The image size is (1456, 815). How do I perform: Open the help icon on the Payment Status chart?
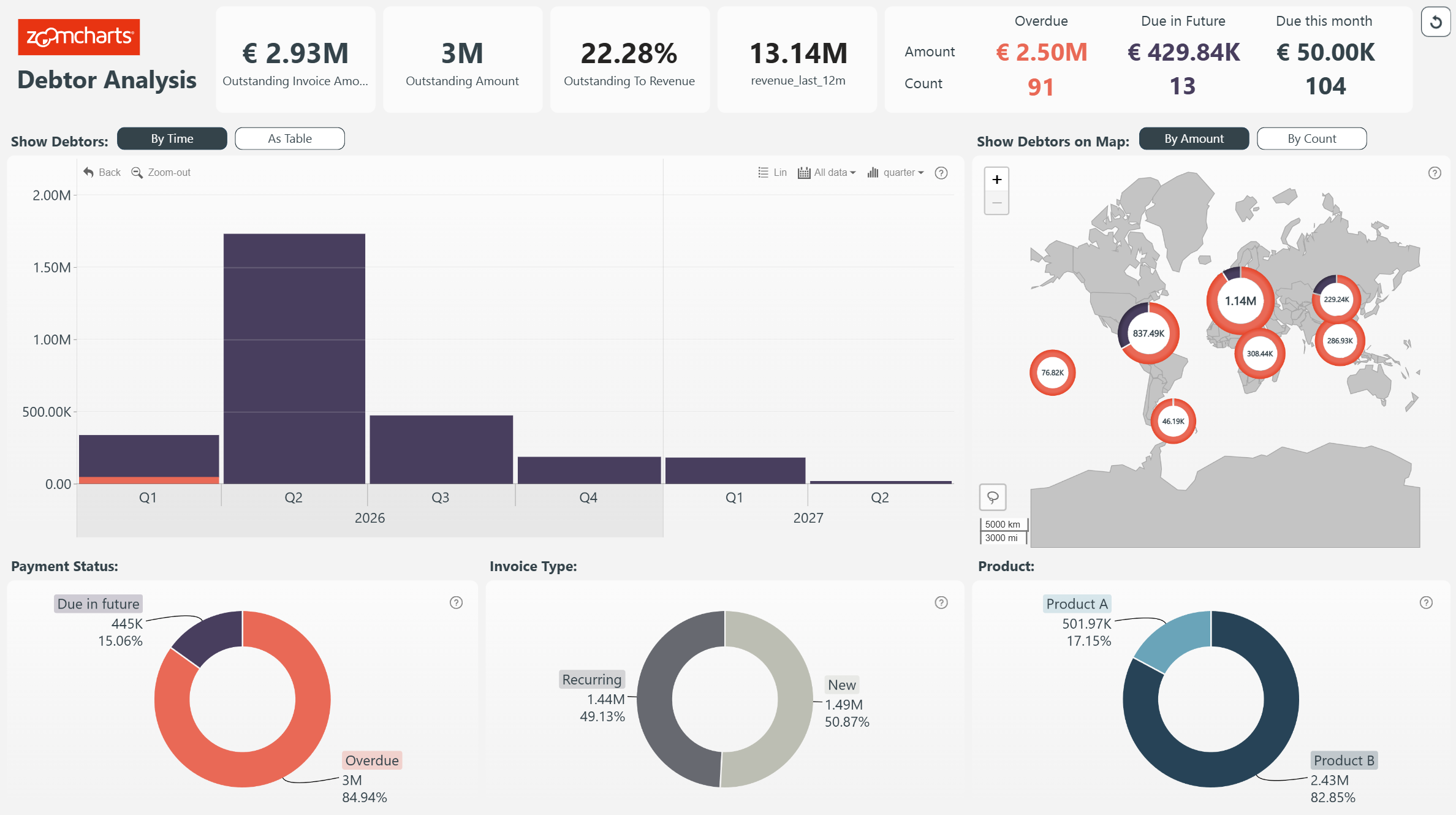456,602
